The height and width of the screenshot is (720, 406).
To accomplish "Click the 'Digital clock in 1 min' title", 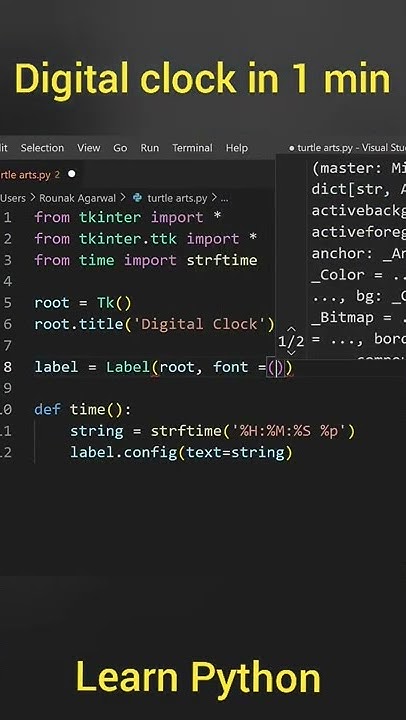I will pos(203,79).
